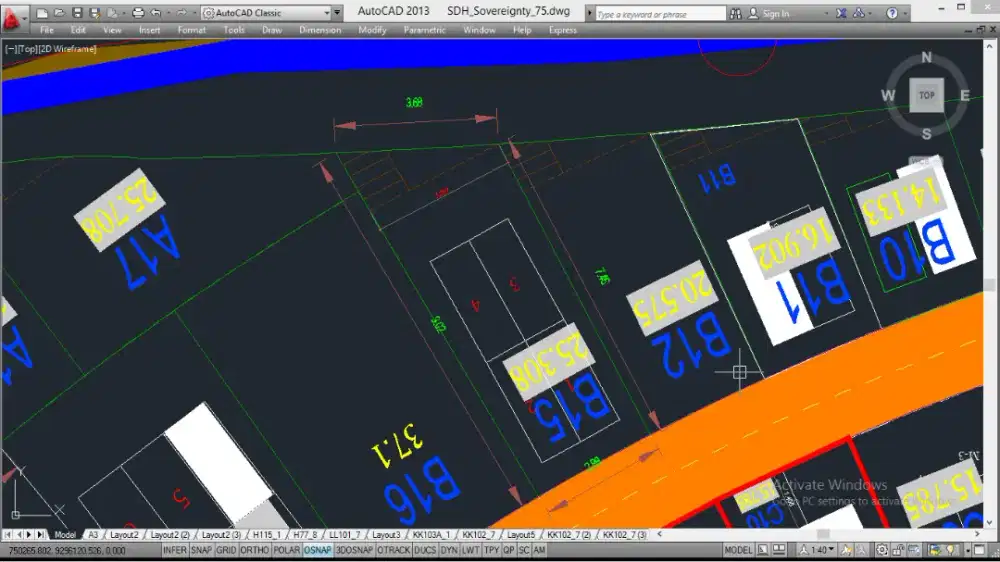Click the Help question mark icon
1000x562 pixels.
click(892, 13)
